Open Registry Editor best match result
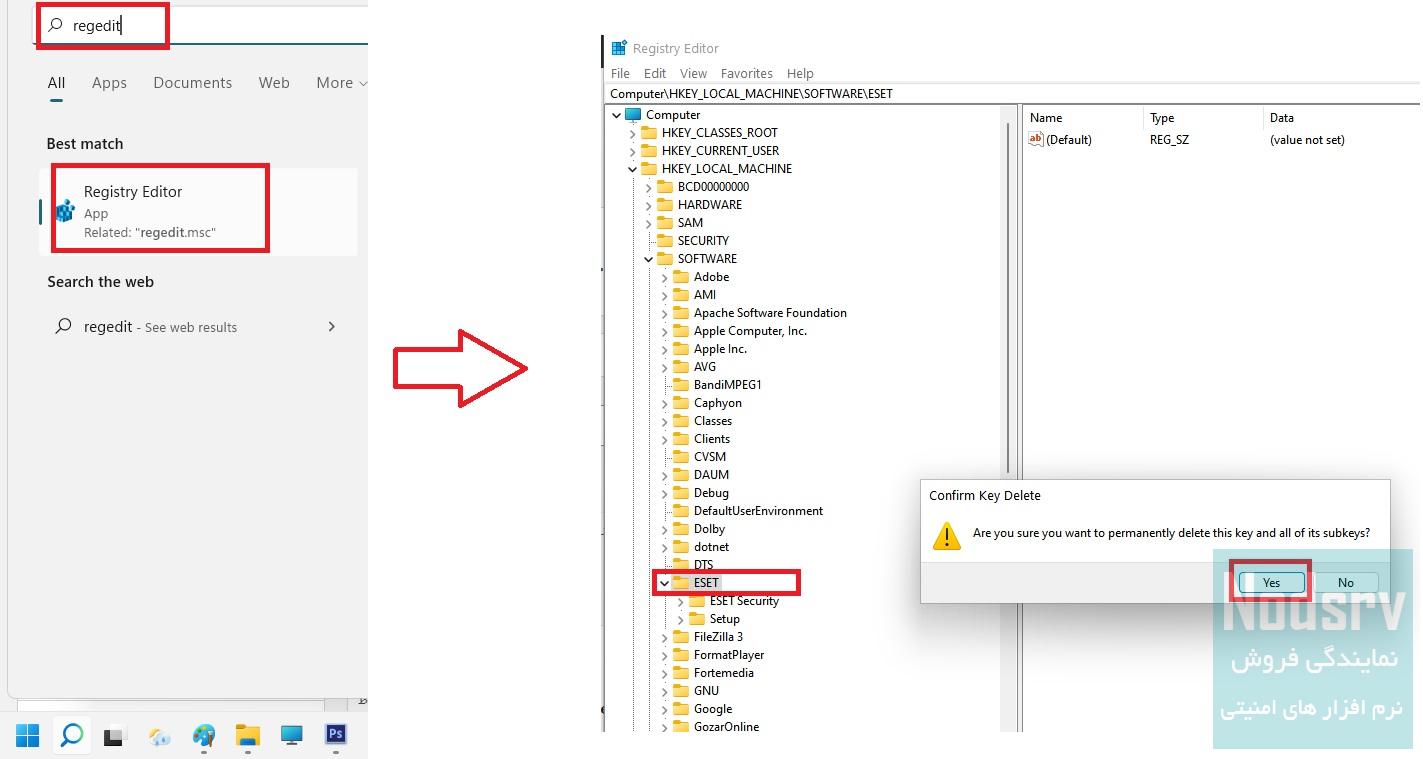 tap(198, 211)
